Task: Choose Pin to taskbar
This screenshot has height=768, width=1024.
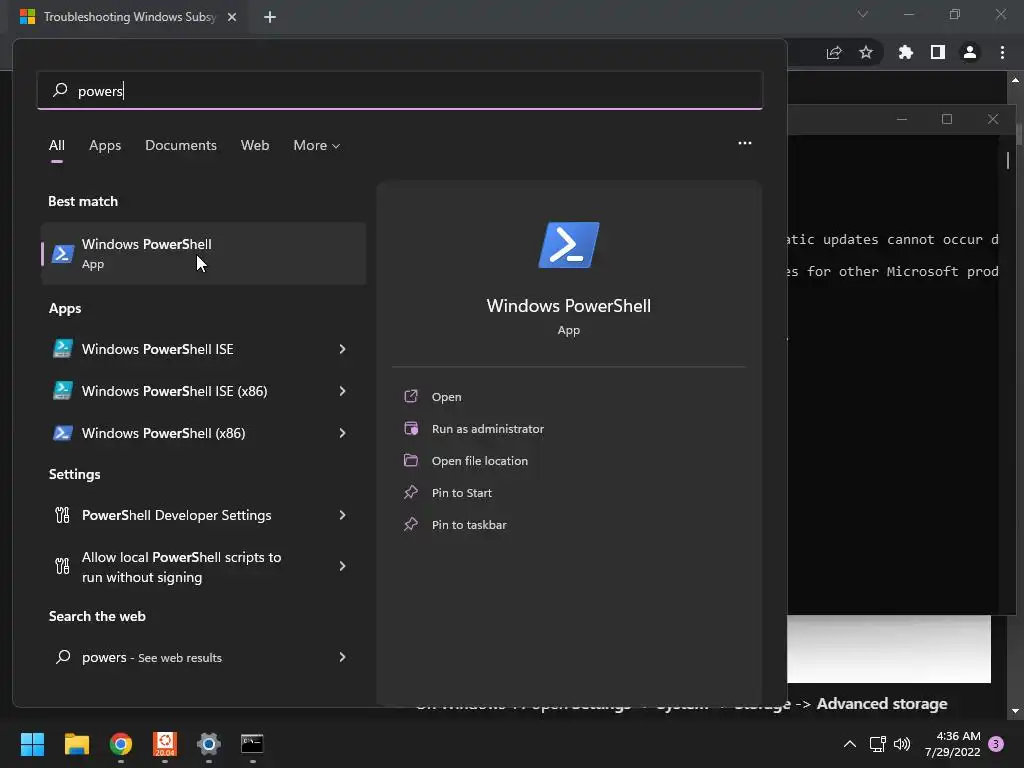Action: (469, 524)
